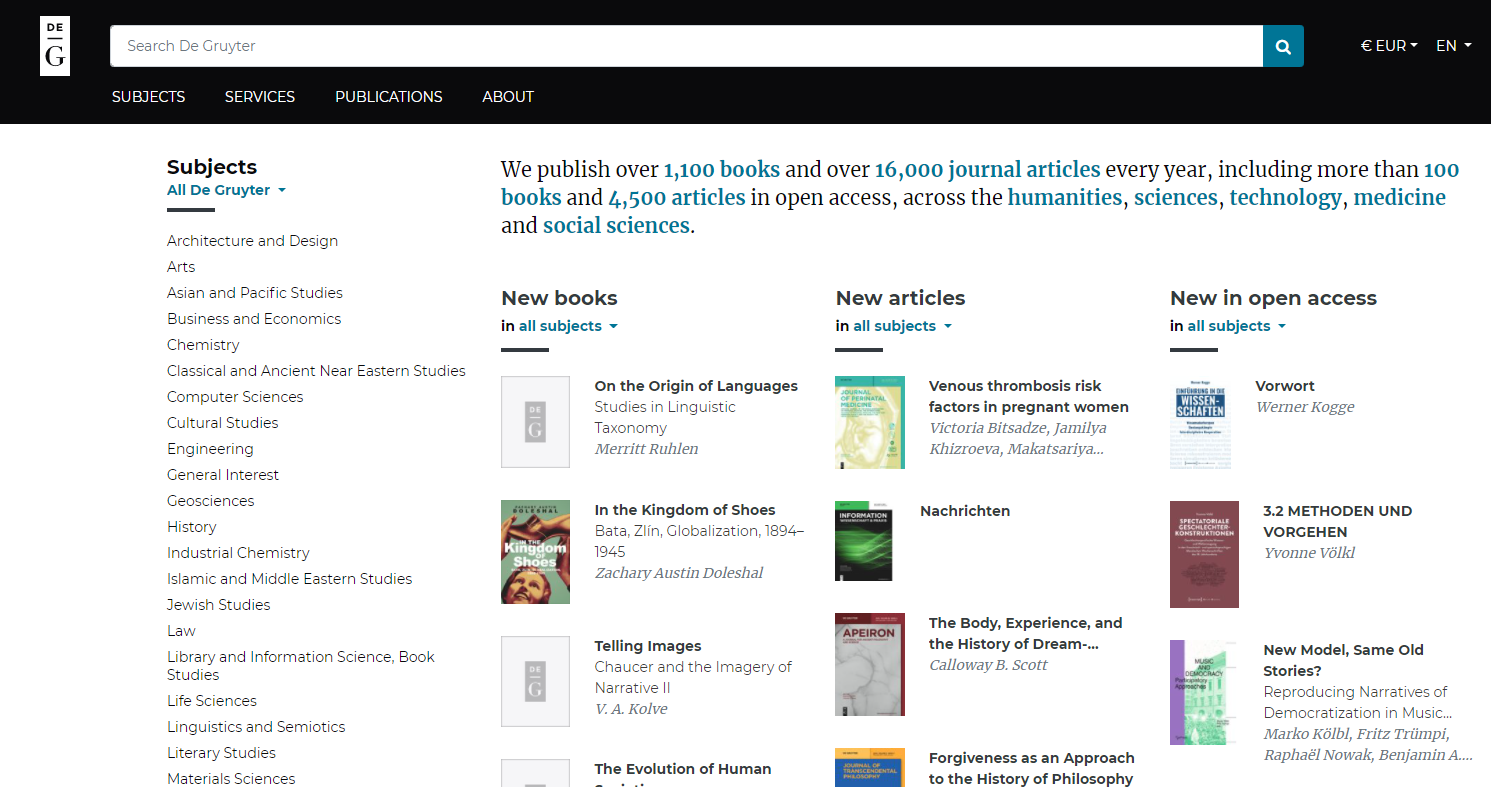Follow the humanities link
This screenshot has width=1491, height=787.
click(x=1064, y=198)
